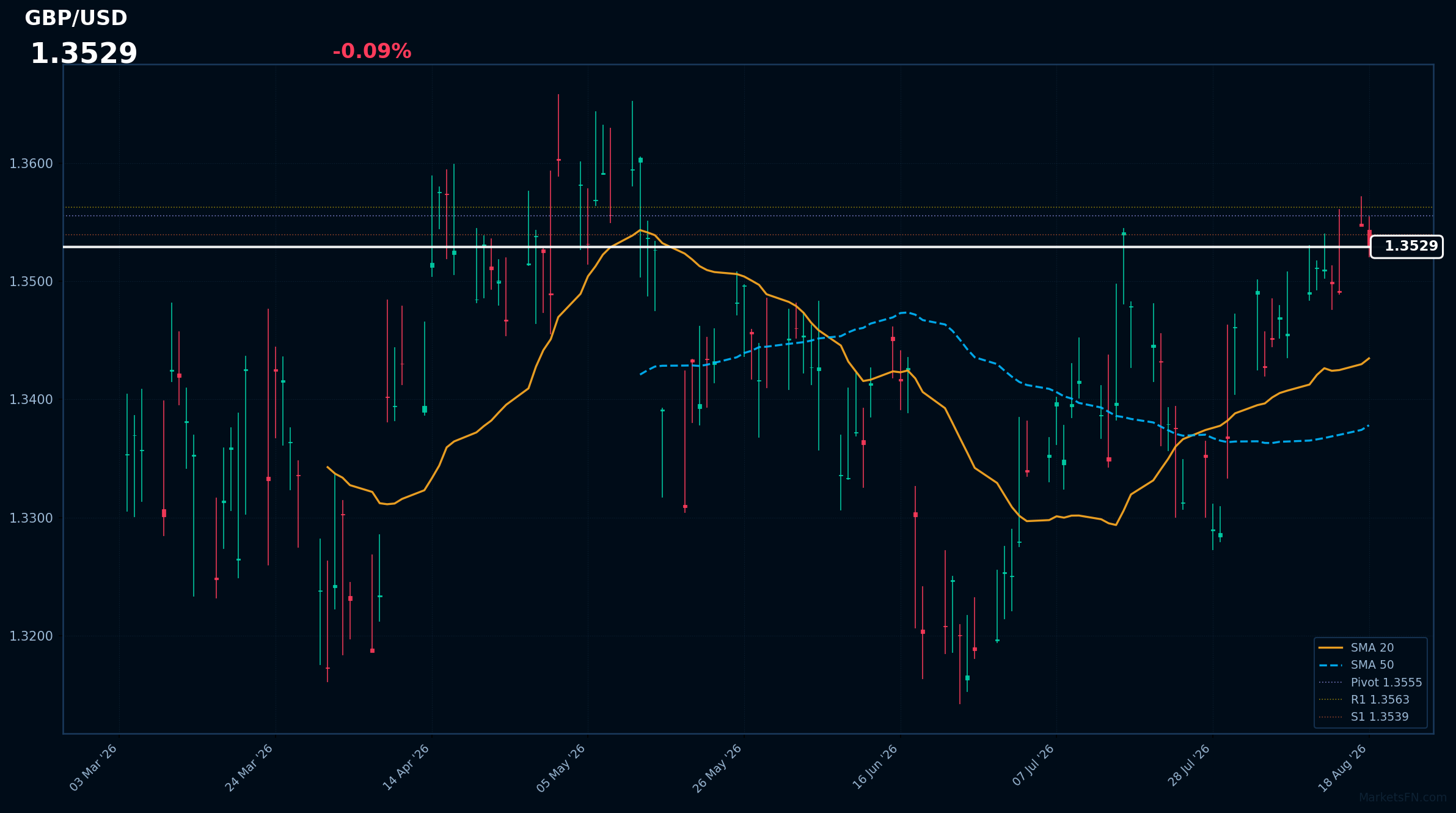Click the 24 Mar '26 date label
The width and height of the screenshot is (1456, 813).
(249, 768)
